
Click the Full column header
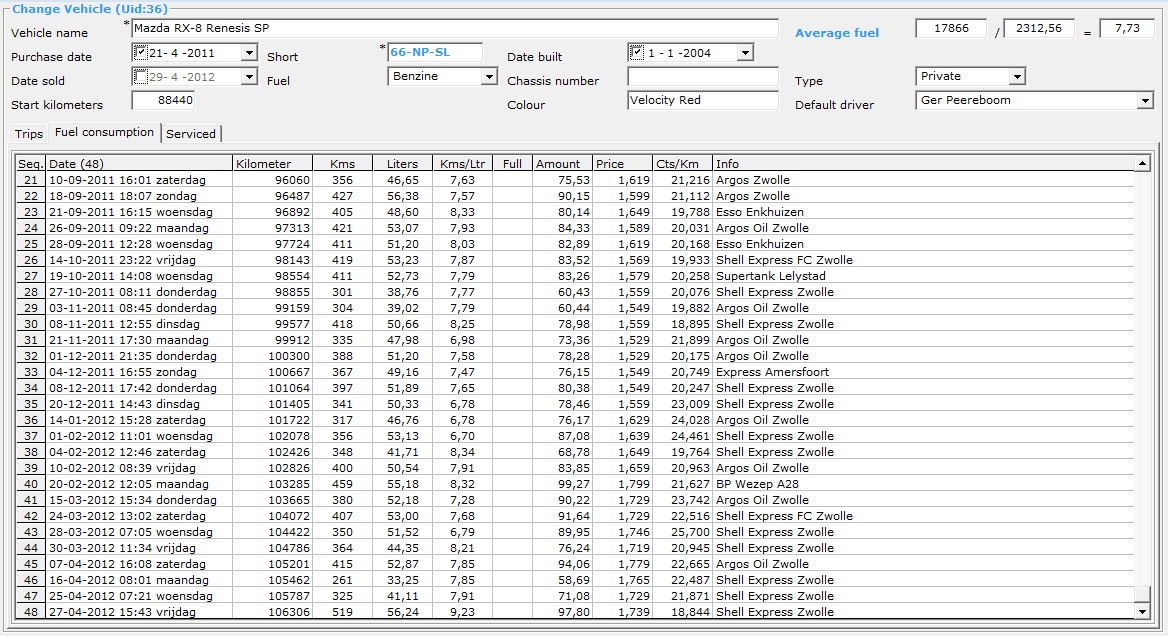512,164
